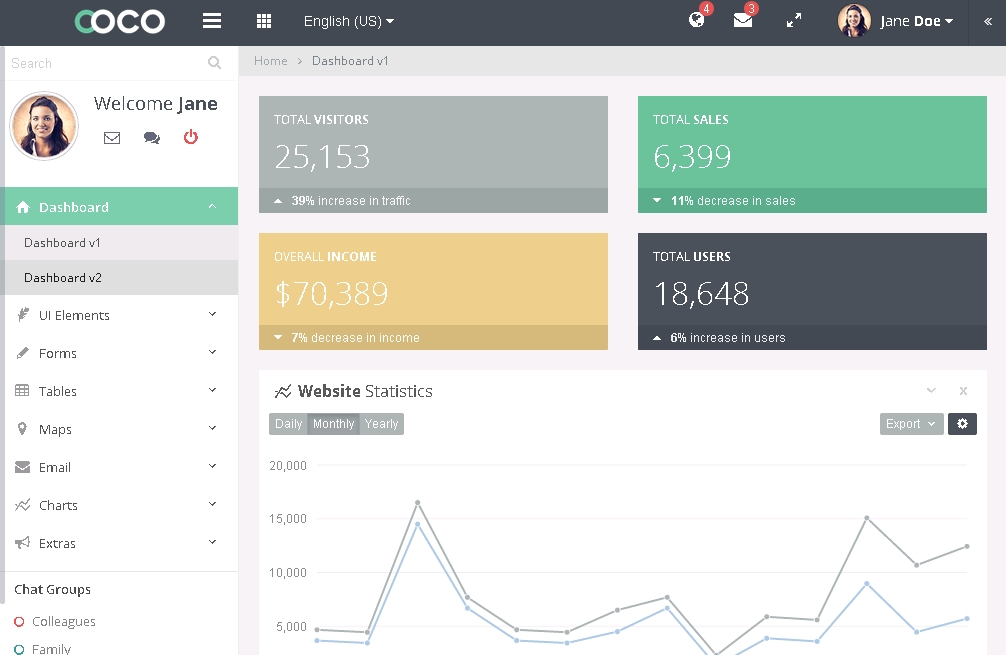Click the Home breadcrumb link
The width and height of the screenshot is (1006, 655).
click(x=270, y=61)
